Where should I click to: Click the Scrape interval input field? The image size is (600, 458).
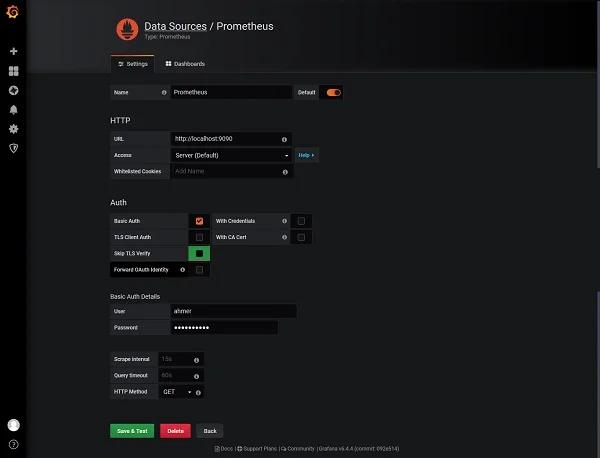click(181, 359)
